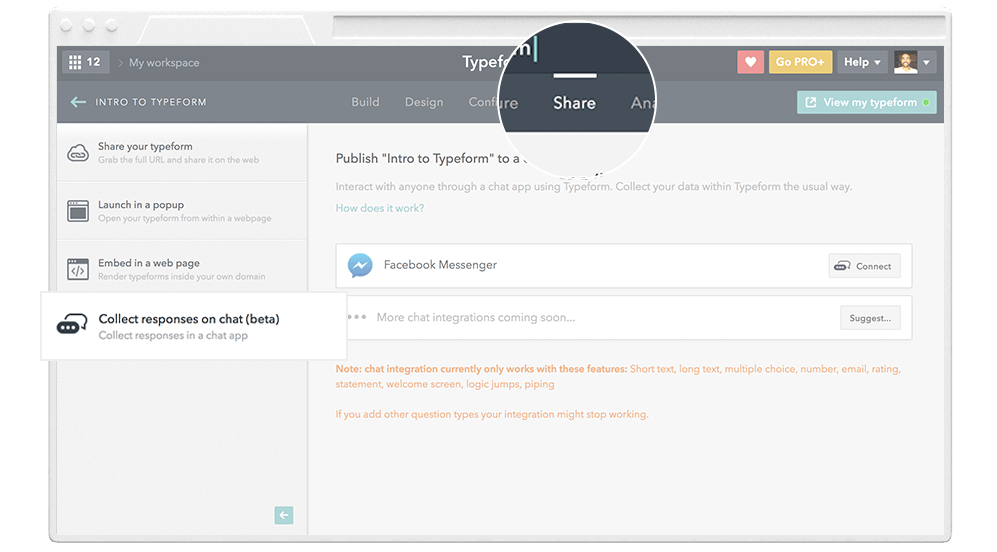Select Collect responses on chat (beta)
The height and width of the screenshot is (552, 997).
[194, 326]
